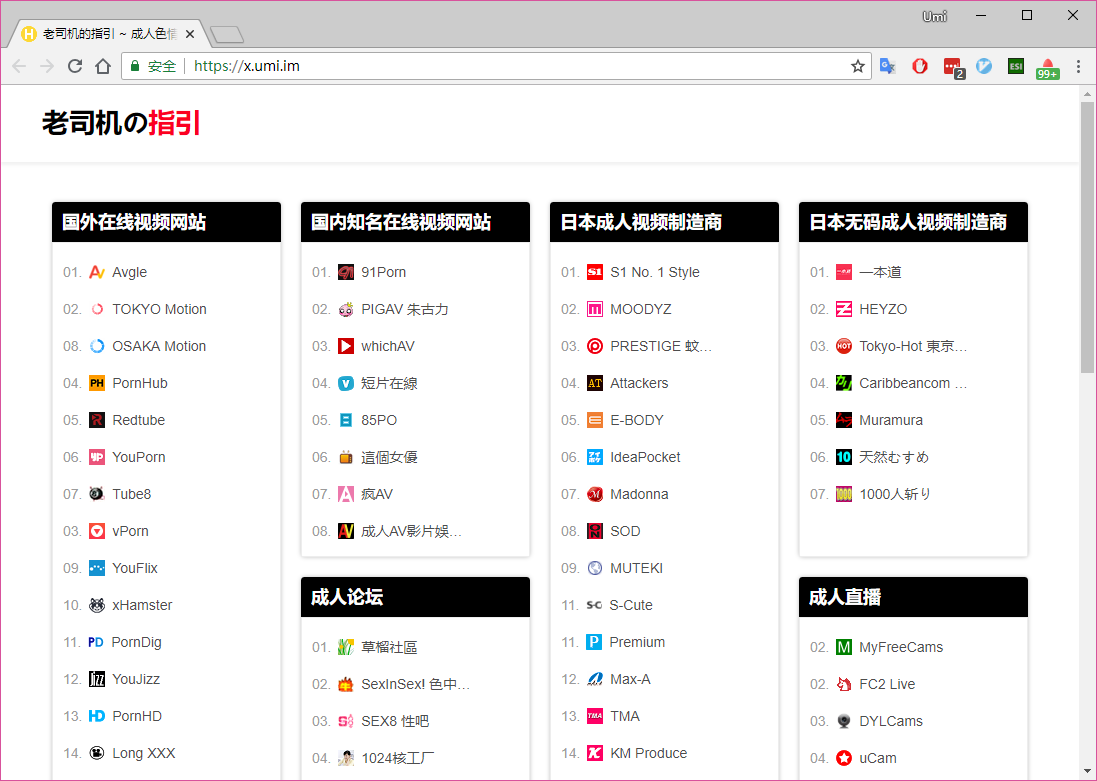This screenshot has width=1097, height=781.
Task: Open the Google Translate extension
Action: click(x=887, y=66)
